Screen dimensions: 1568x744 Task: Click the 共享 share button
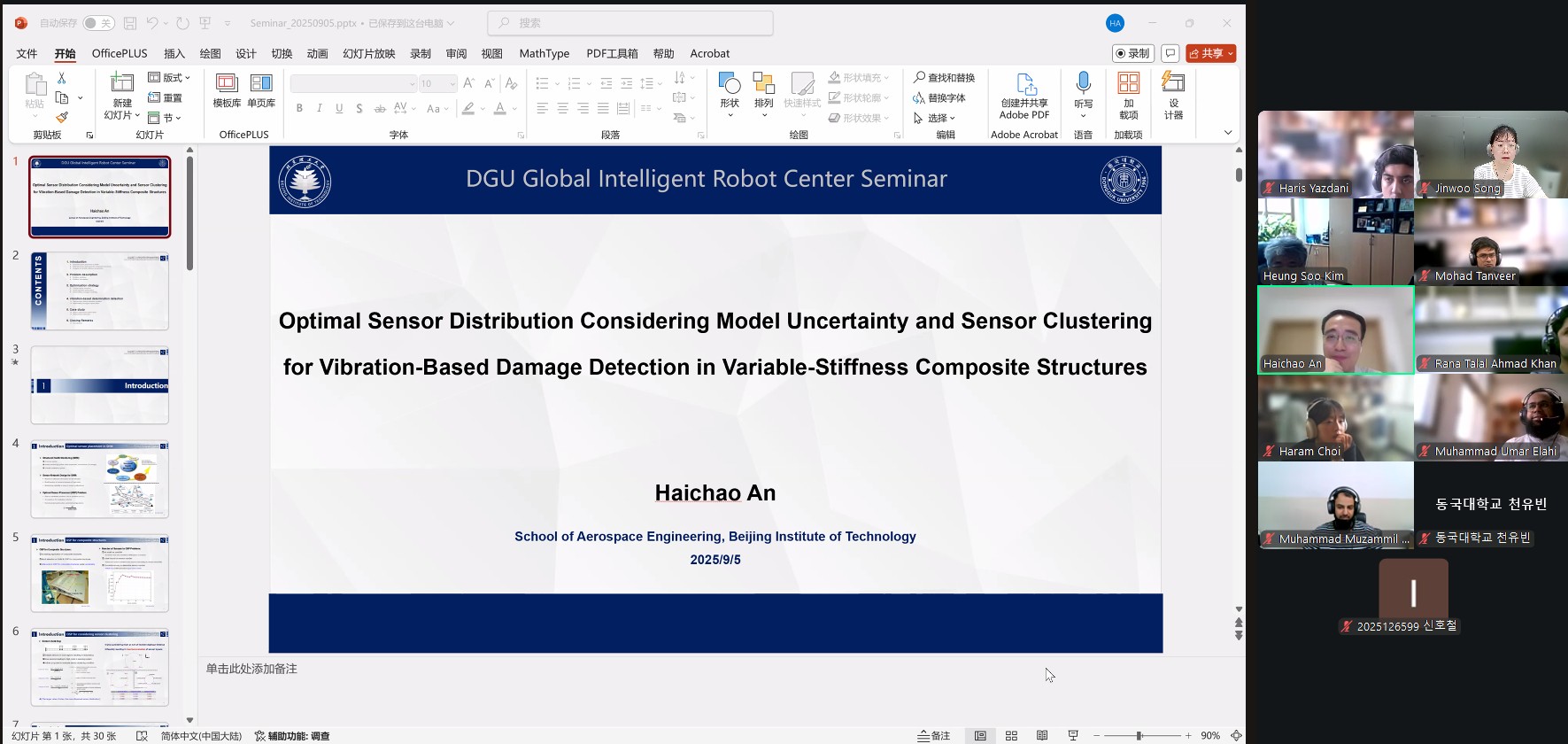[1210, 53]
